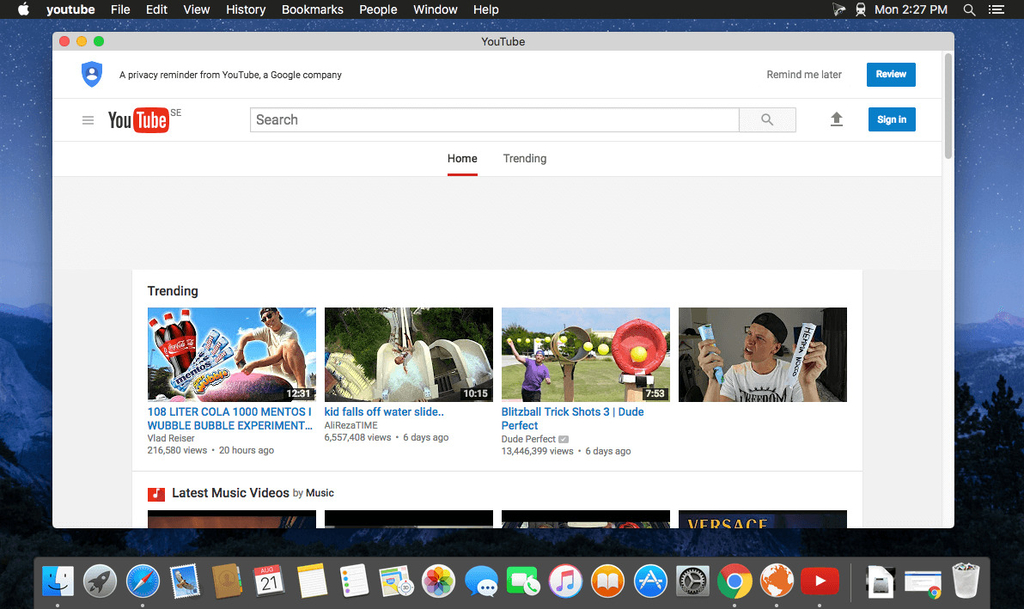
Task: Click the Sign in button
Action: pos(891,120)
